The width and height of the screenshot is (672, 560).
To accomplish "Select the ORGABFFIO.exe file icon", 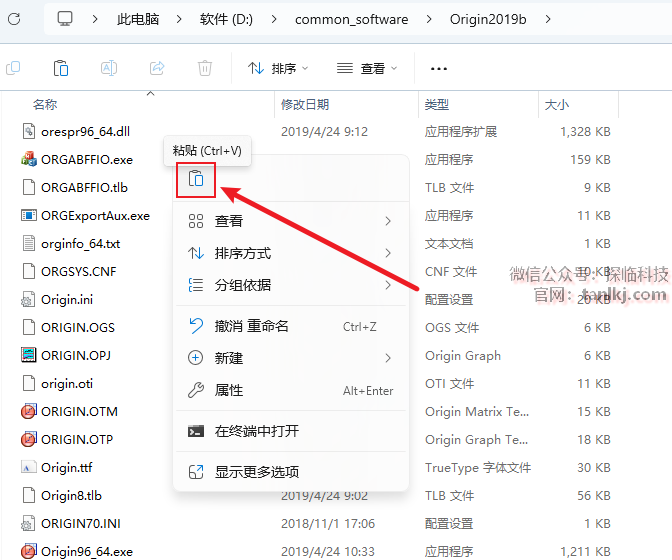I will pos(29,159).
